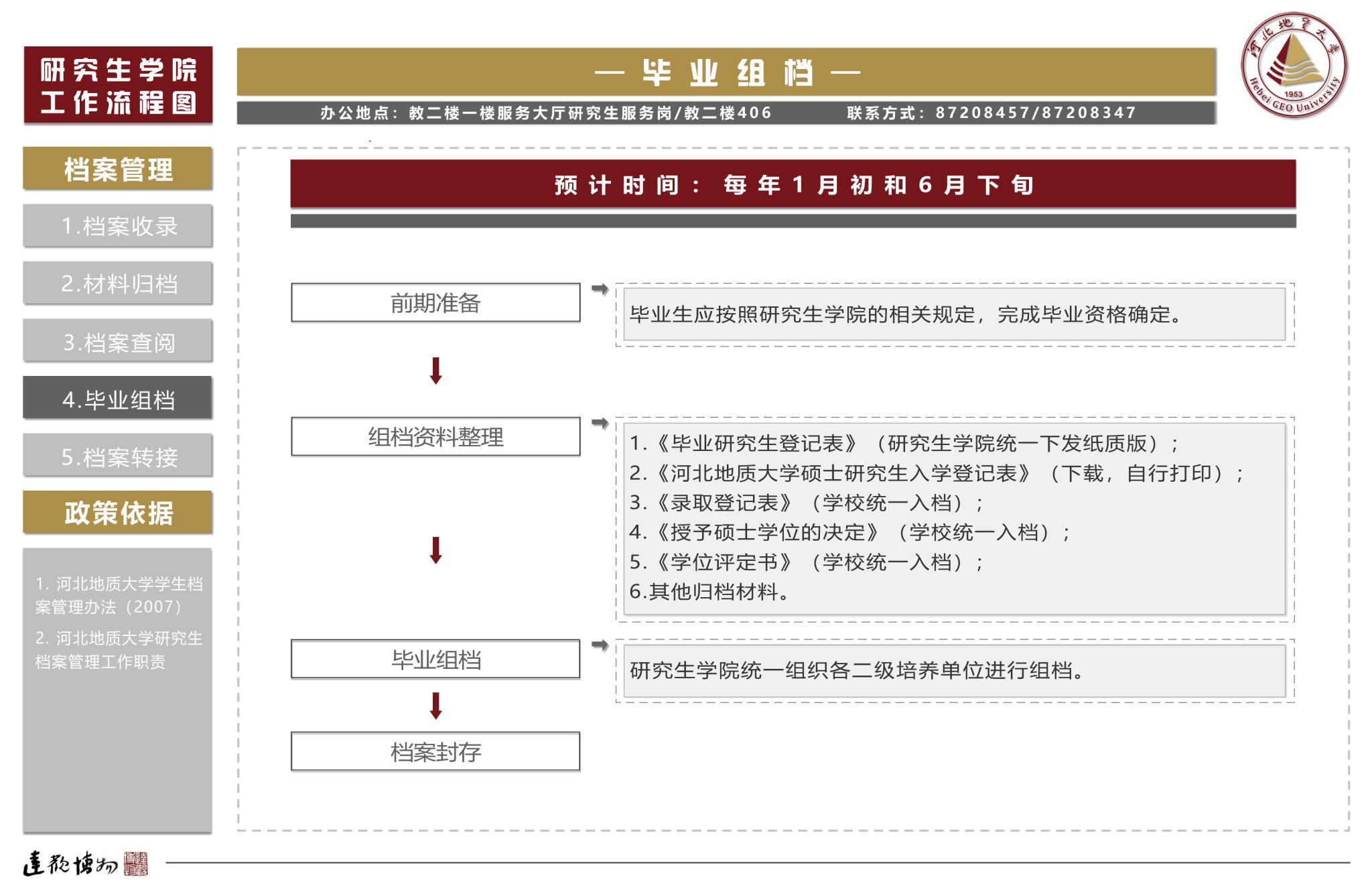Click the red down arrow below 组档资料整理
The height and width of the screenshot is (888, 1372).
[435, 550]
